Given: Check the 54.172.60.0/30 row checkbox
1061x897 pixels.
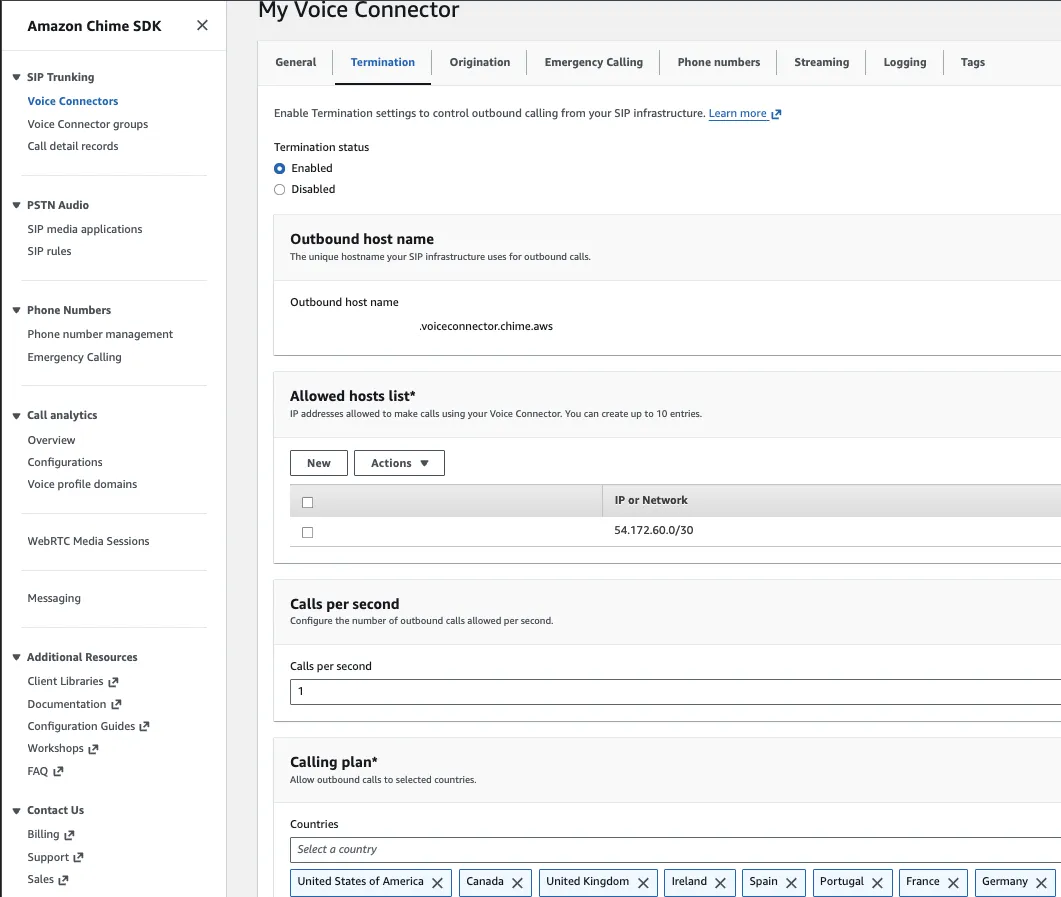Looking at the screenshot, I should (307, 532).
